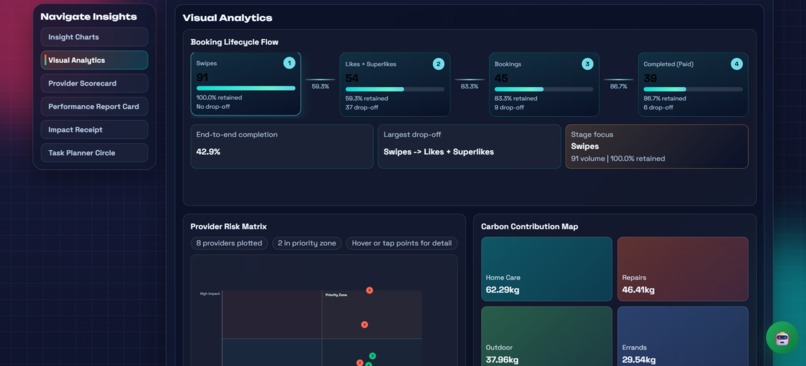The image size is (806, 366).
Task: Select the Completed (Paid) stage card
Action: 693,84
